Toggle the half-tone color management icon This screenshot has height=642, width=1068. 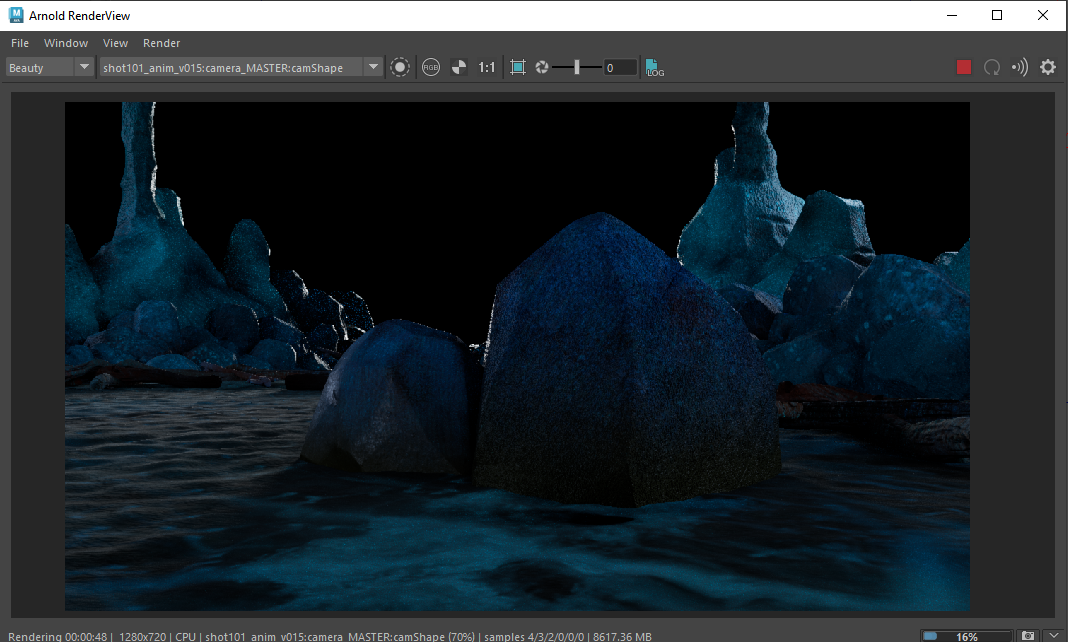[x=459, y=67]
